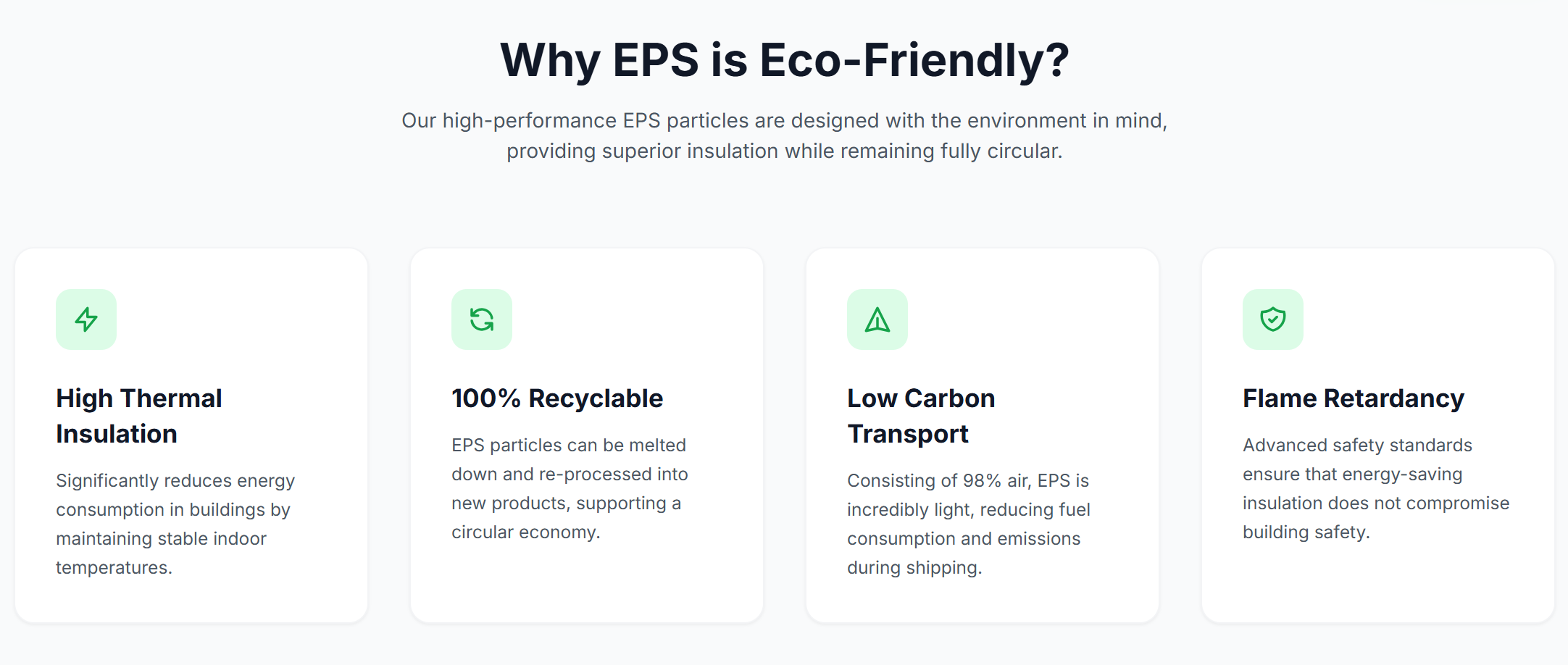Click the "temperatures." line in the first card

click(114, 568)
